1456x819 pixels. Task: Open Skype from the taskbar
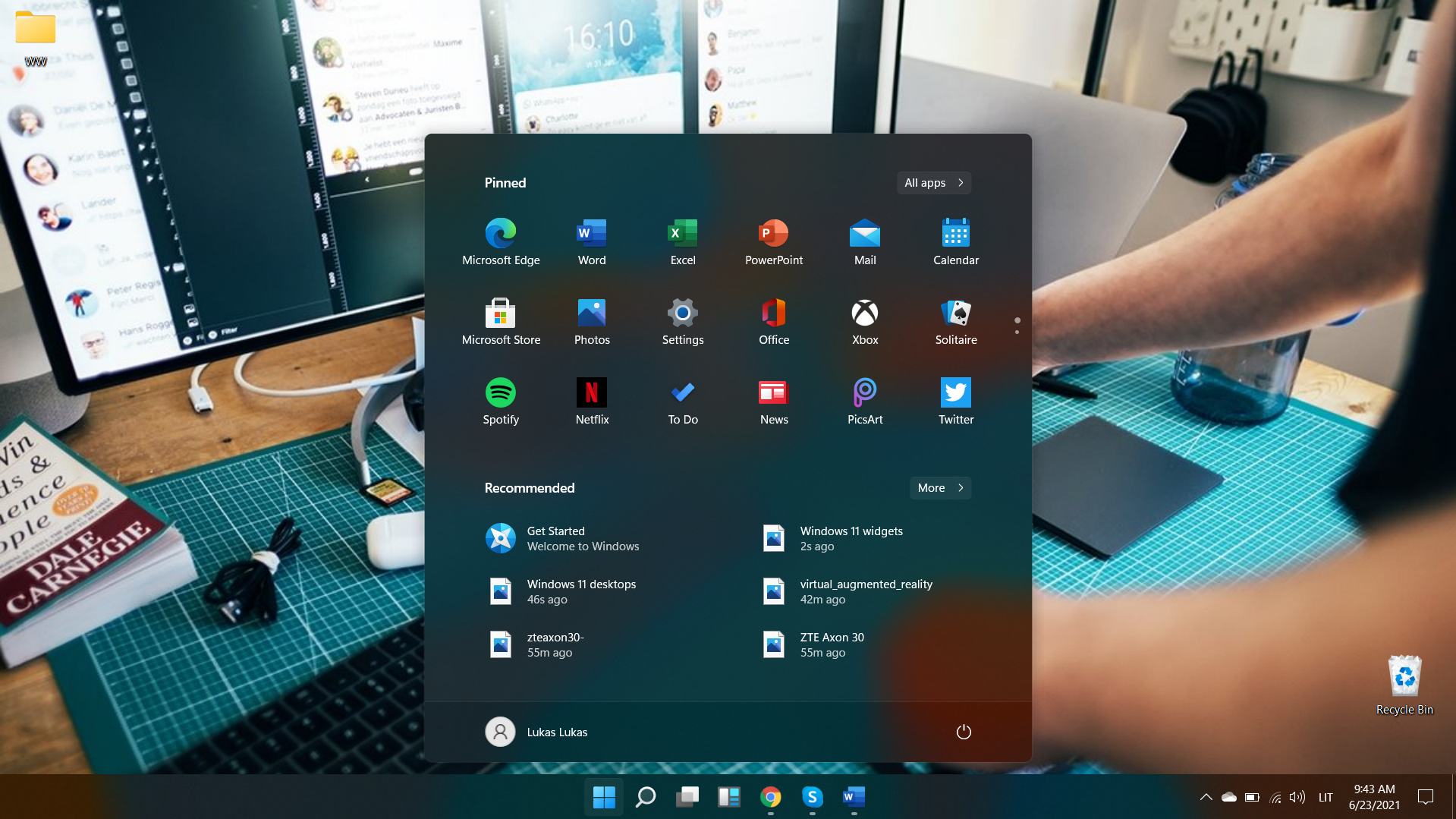pyautogui.click(x=813, y=797)
